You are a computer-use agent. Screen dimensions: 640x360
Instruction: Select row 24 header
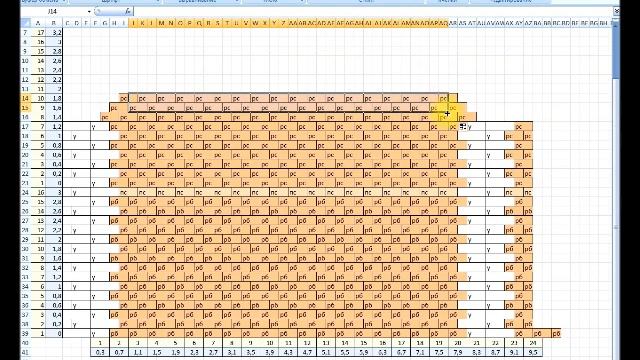point(26,192)
